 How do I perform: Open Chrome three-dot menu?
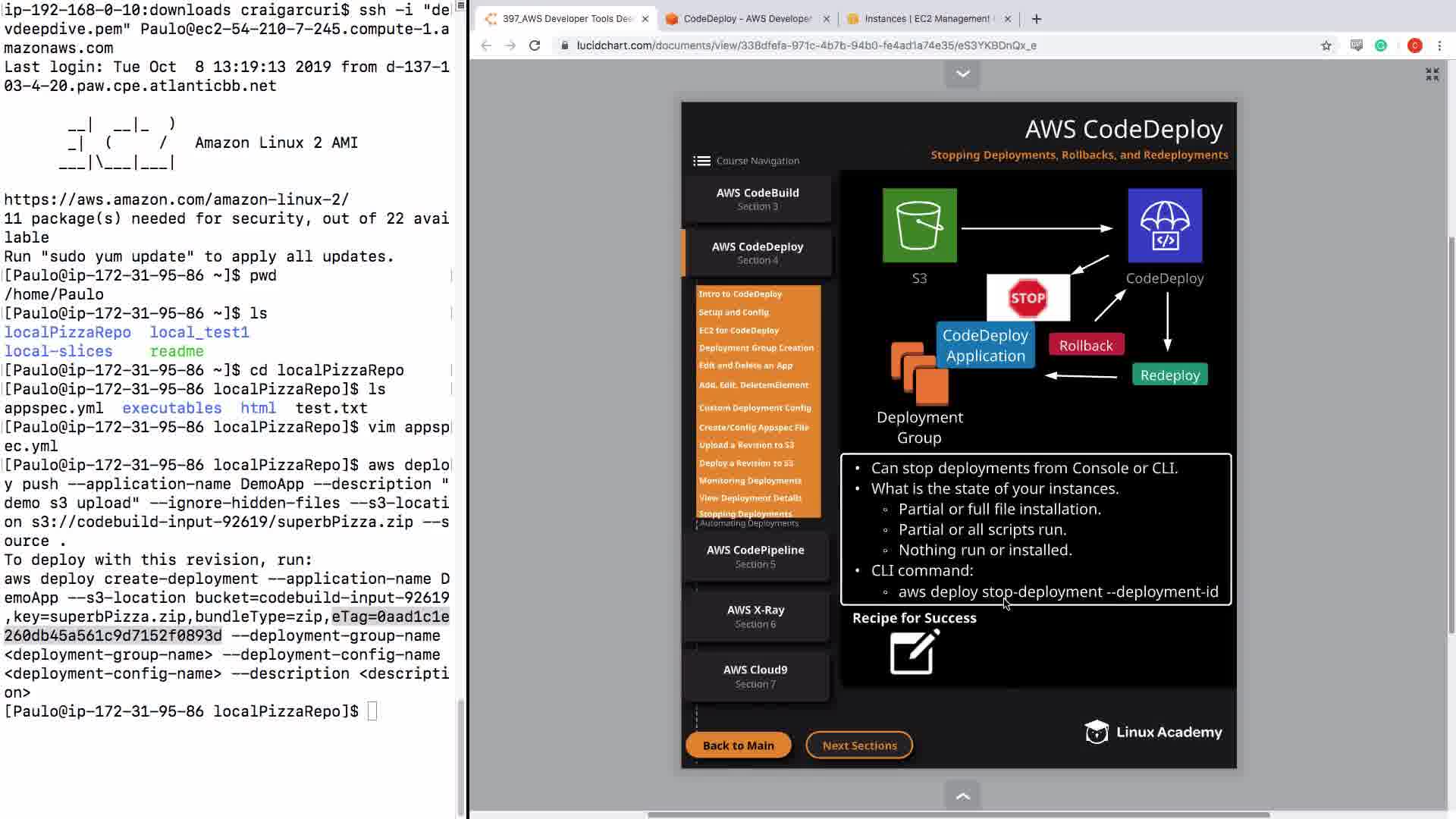pyautogui.click(x=1439, y=45)
